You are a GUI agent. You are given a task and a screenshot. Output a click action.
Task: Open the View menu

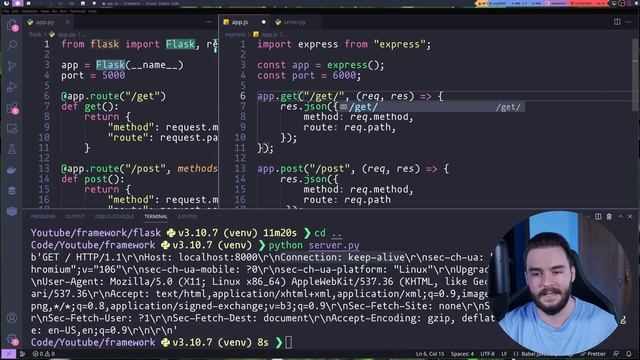tap(45, 11)
